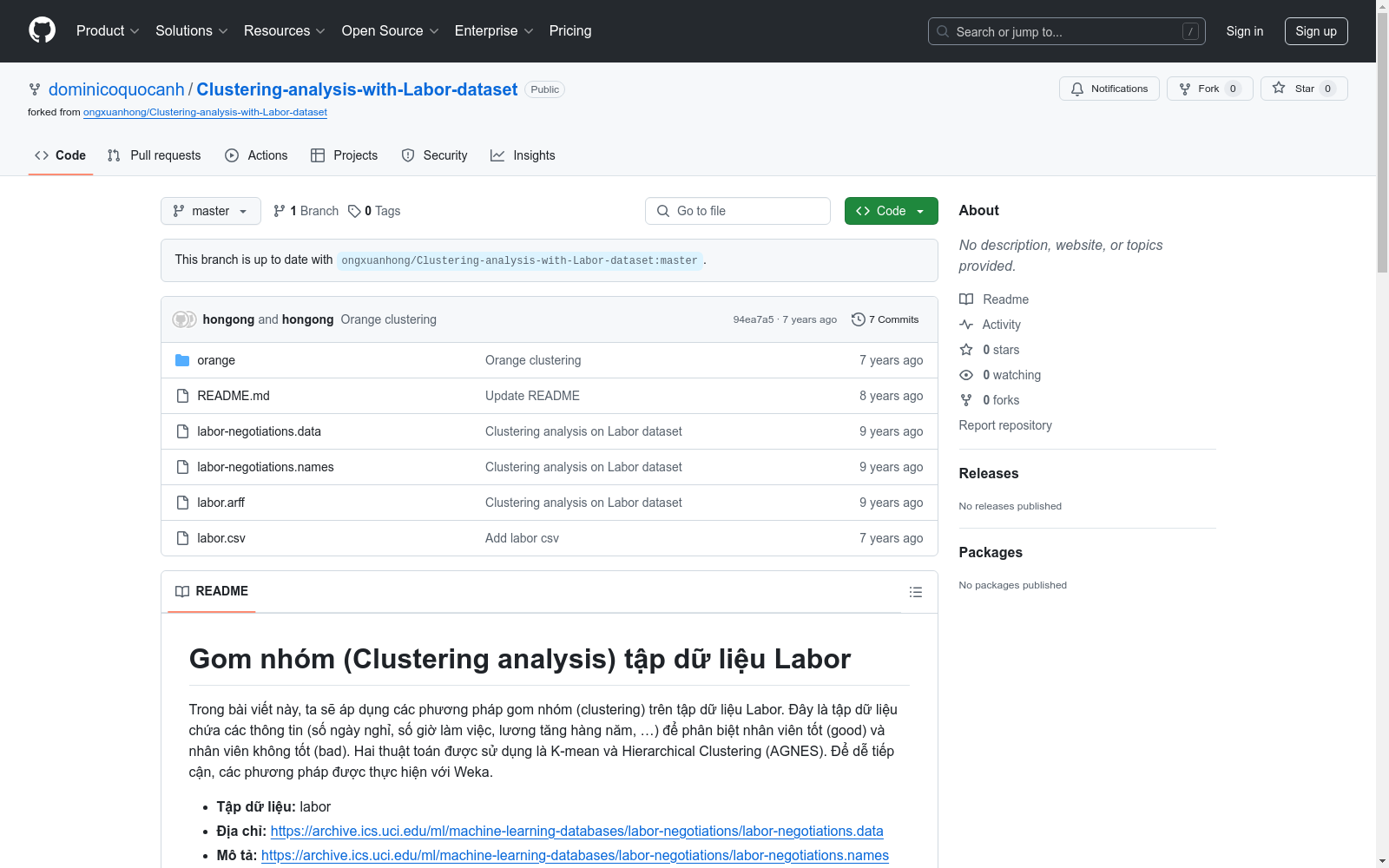Click the labor-negotiations.names file icon
This screenshot has width=1389, height=868.
[x=182, y=467]
